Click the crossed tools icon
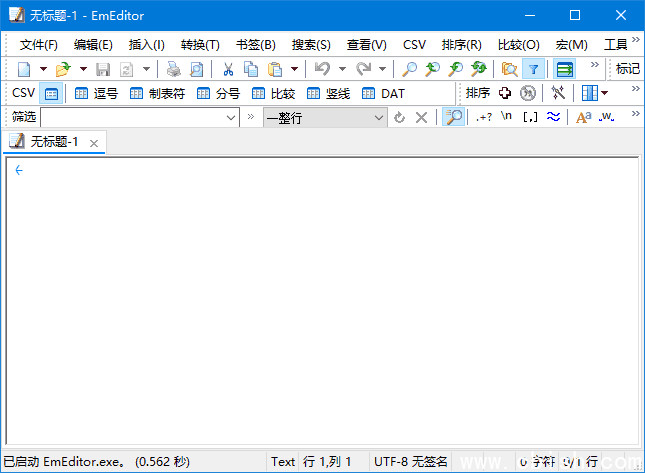 (558, 93)
